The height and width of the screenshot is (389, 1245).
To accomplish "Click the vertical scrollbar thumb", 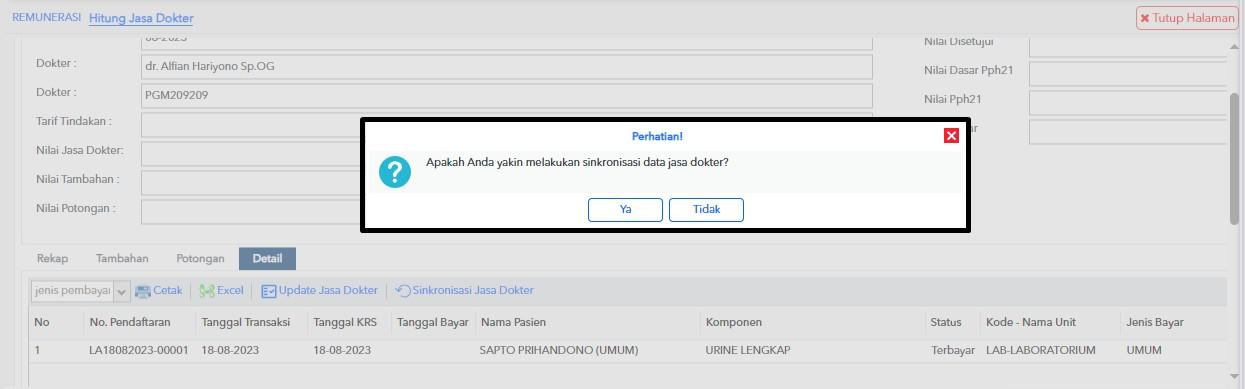I will click(x=1235, y=159).
